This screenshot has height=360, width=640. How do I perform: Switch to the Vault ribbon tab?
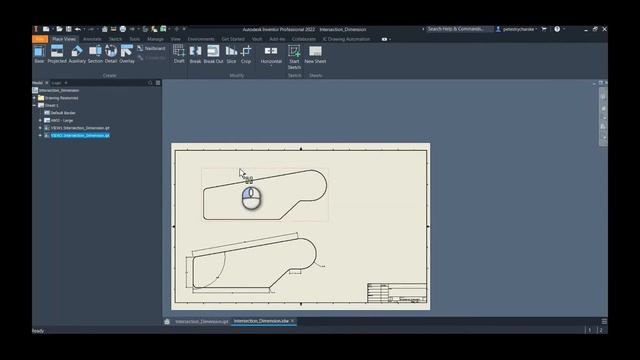(x=257, y=39)
